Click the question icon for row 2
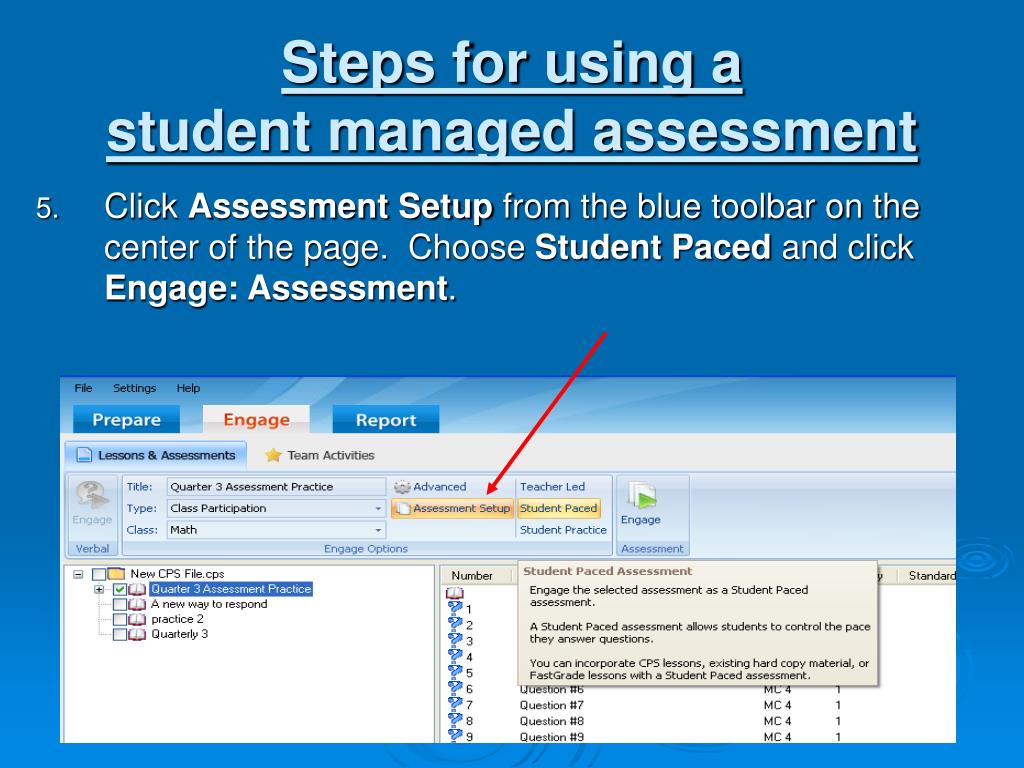1024x768 pixels. pos(455,624)
